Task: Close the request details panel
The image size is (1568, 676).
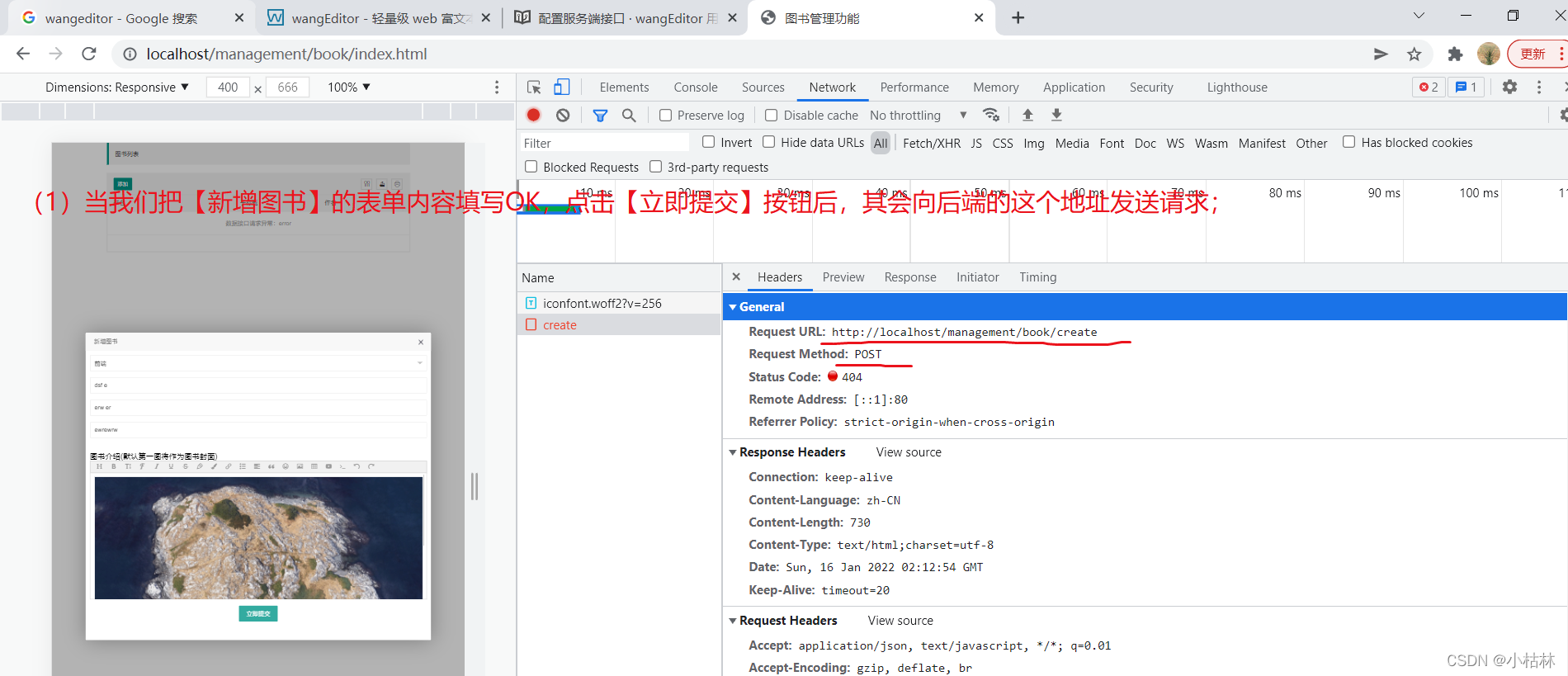Action: [736, 277]
